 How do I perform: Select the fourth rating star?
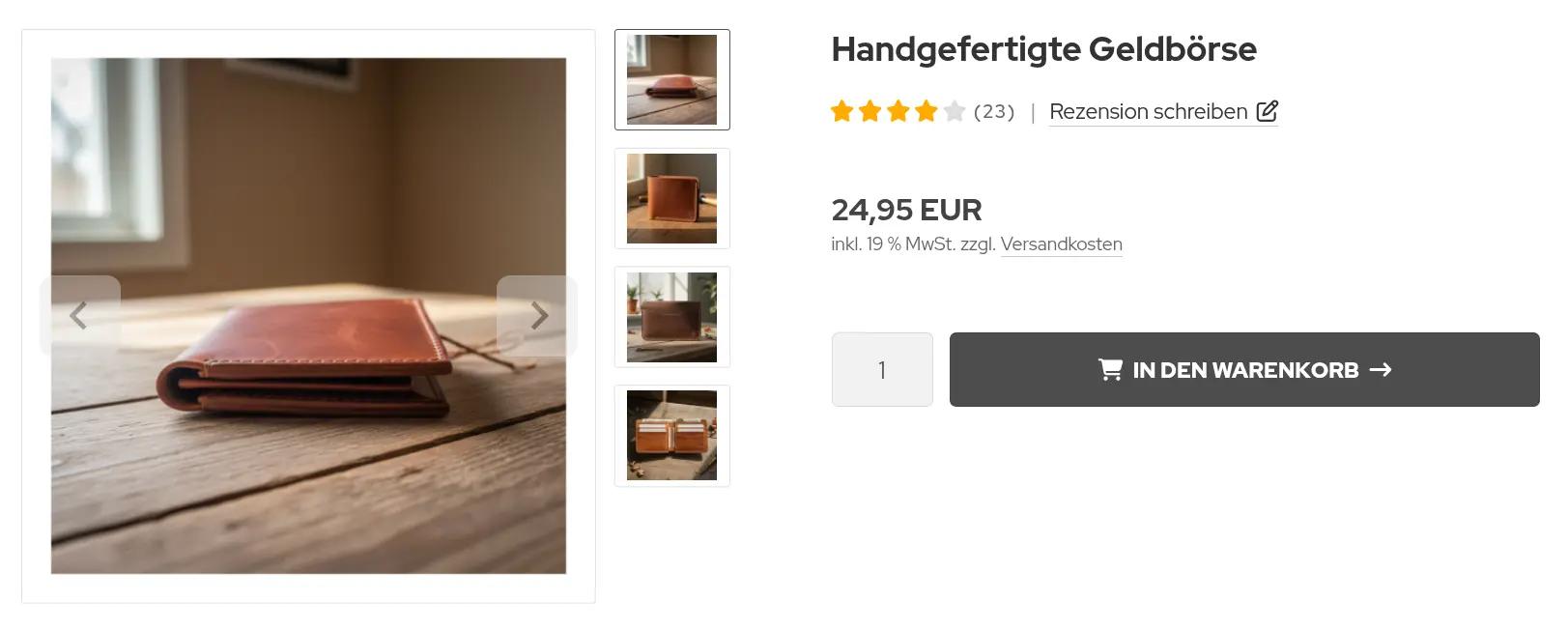(927, 111)
